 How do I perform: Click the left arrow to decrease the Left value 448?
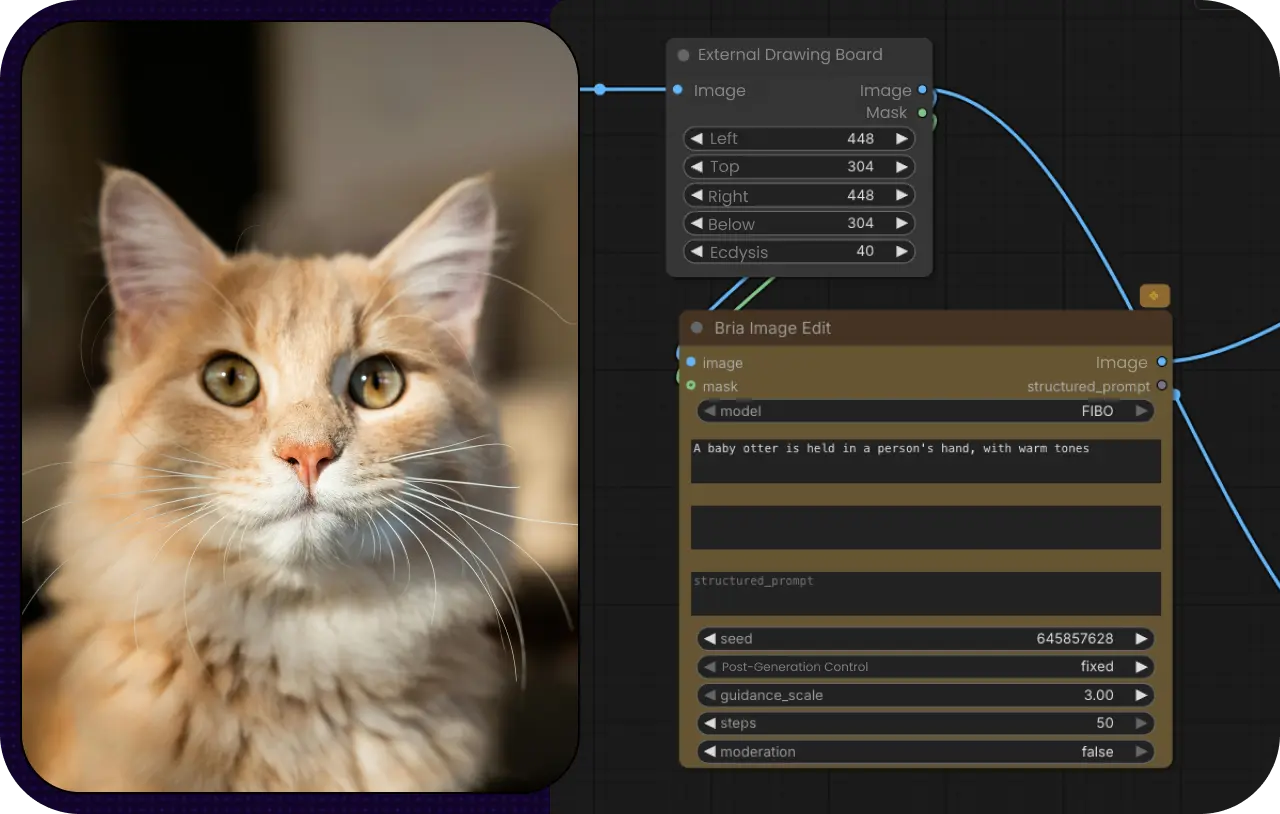coord(696,138)
